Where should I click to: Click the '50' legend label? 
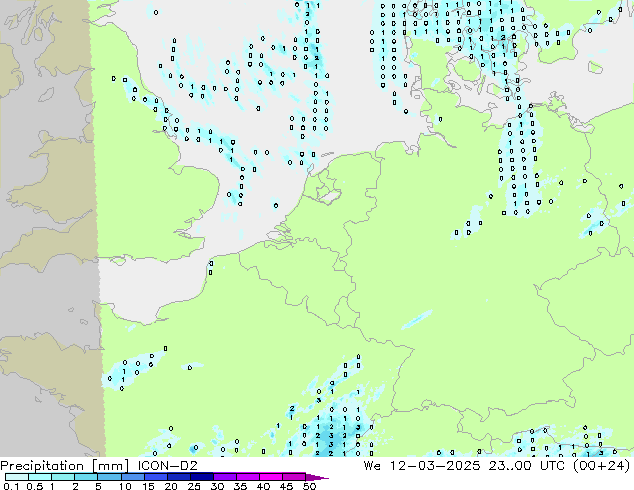coord(309,486)
